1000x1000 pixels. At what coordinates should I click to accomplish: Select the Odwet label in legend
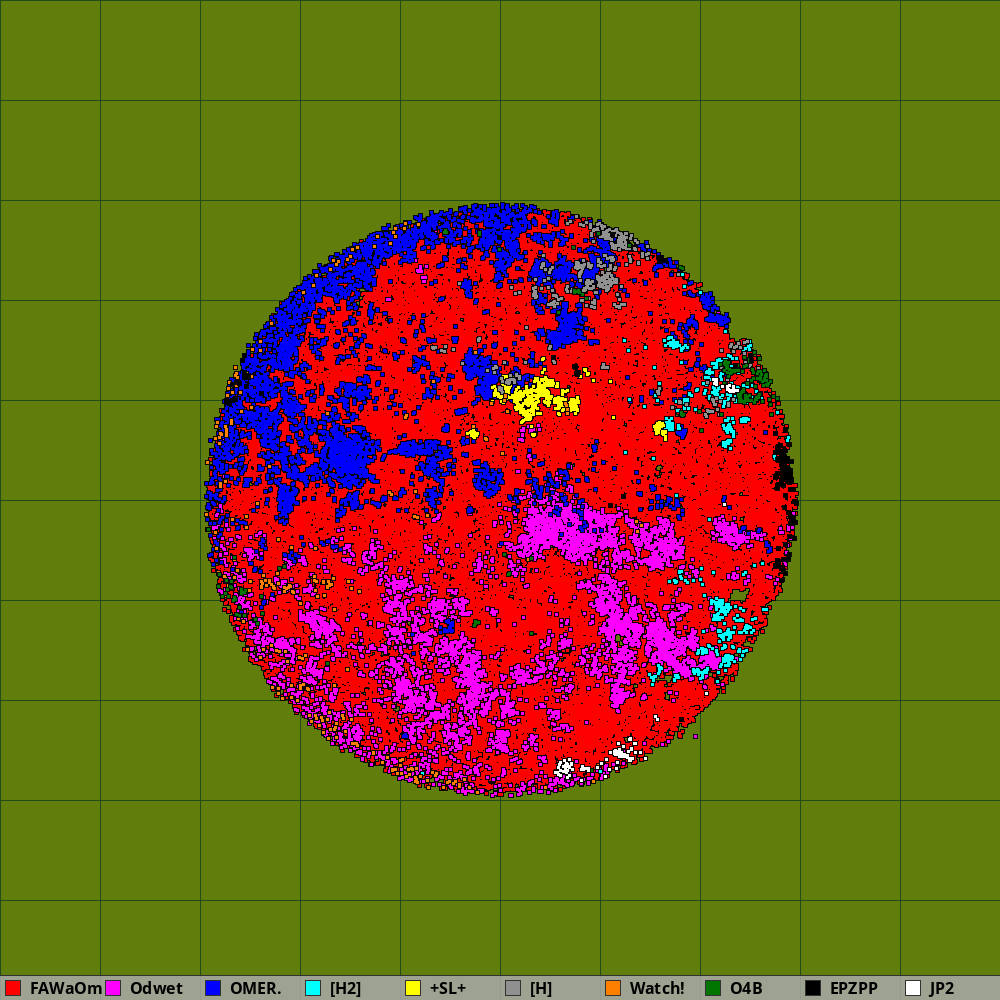pos(156,988)
